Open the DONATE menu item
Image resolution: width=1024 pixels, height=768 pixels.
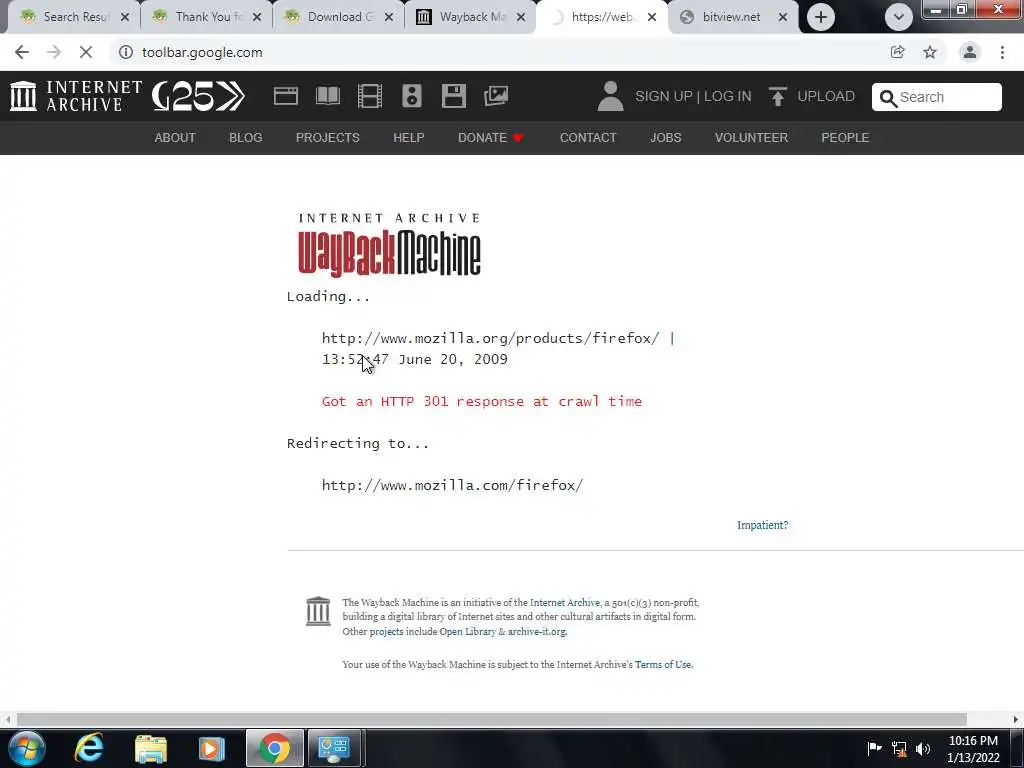[x=490, y=138]
